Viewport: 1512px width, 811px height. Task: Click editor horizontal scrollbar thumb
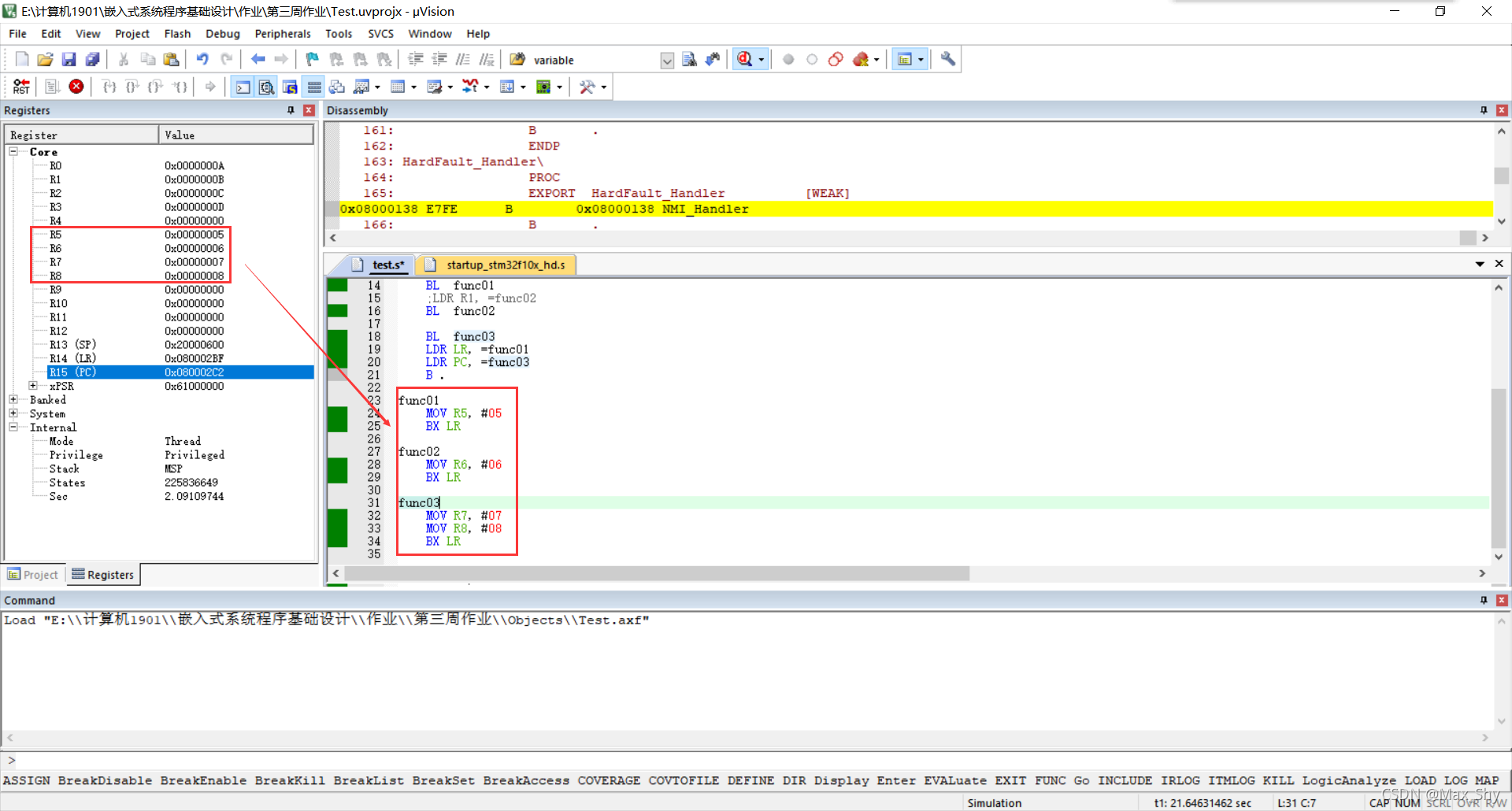pos(656,573)
